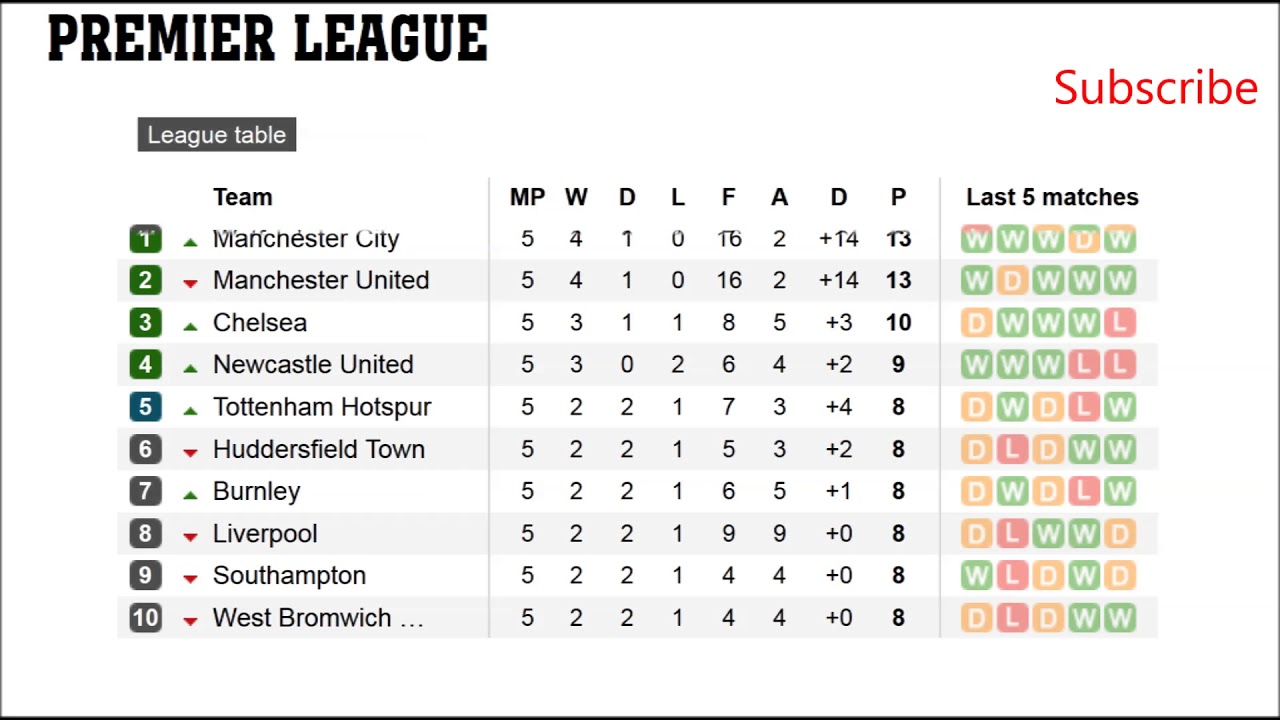1280x720 pixels.
Task: Click the truncated West Bromwich team name
Action: pos(317,618)
